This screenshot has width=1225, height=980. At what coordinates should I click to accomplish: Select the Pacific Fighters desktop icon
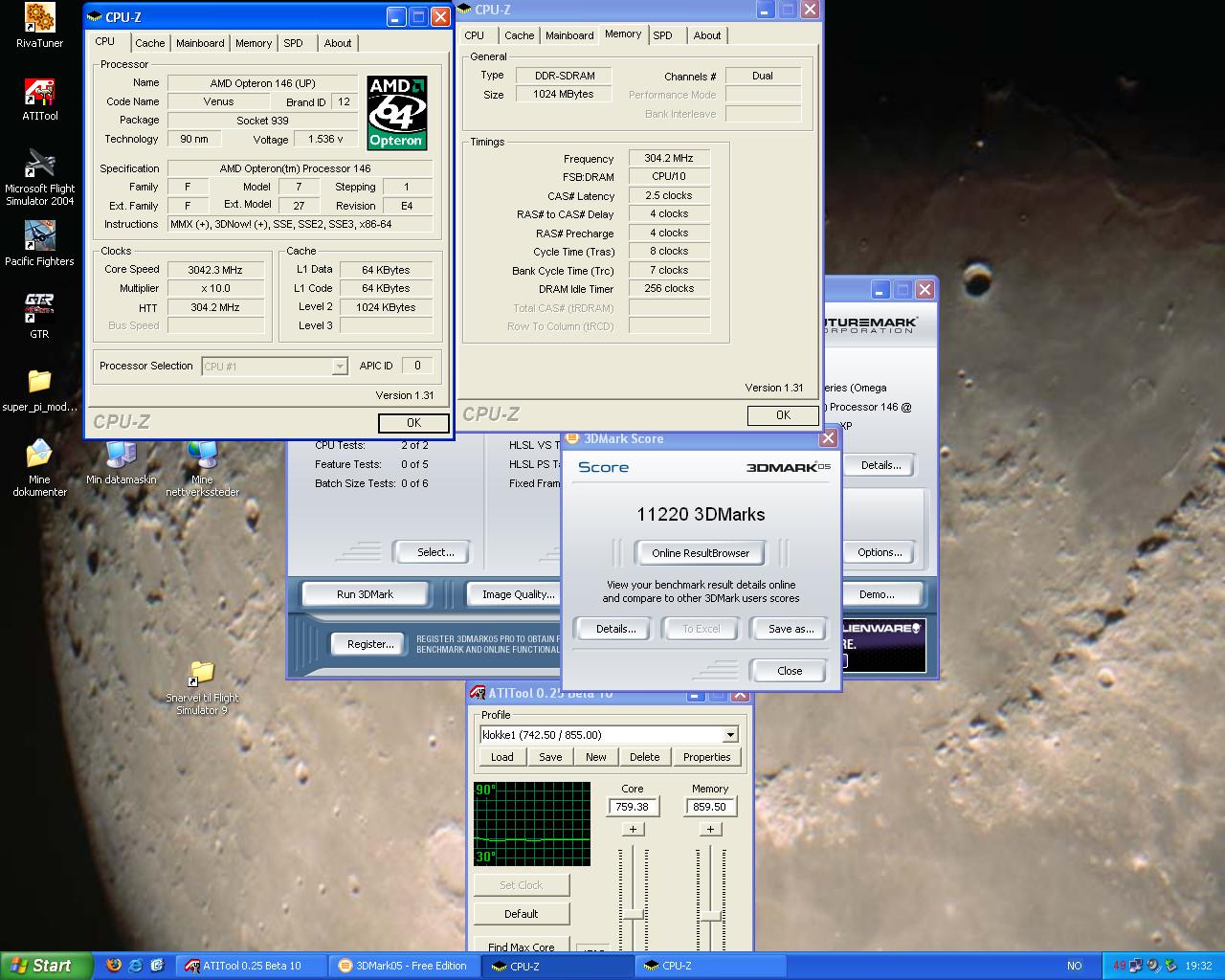[39, 243]
